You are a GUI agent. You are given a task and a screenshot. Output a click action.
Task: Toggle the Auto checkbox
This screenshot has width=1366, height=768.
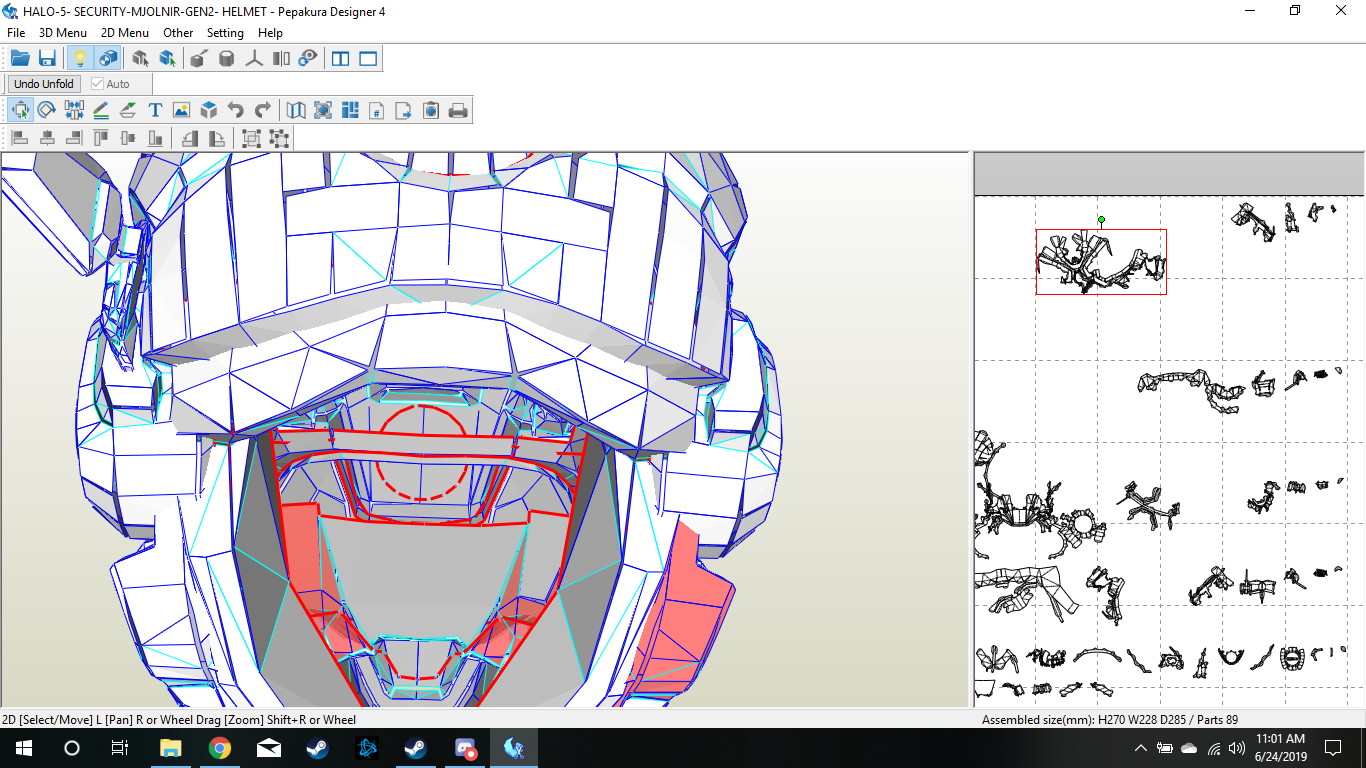pos(98,84)
